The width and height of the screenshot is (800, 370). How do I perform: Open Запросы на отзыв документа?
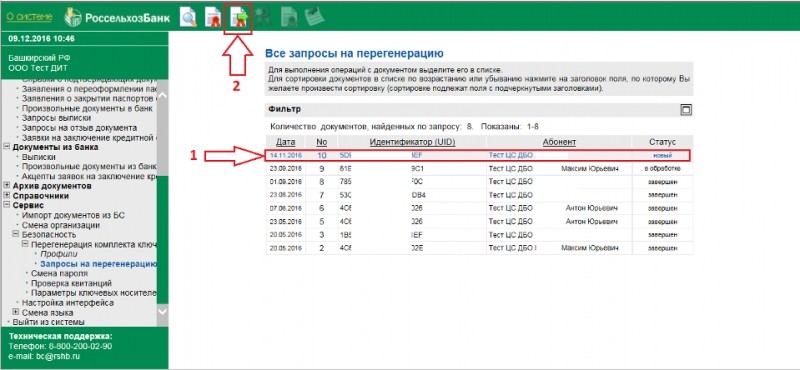pyautogui.click(x=79, y=128)
